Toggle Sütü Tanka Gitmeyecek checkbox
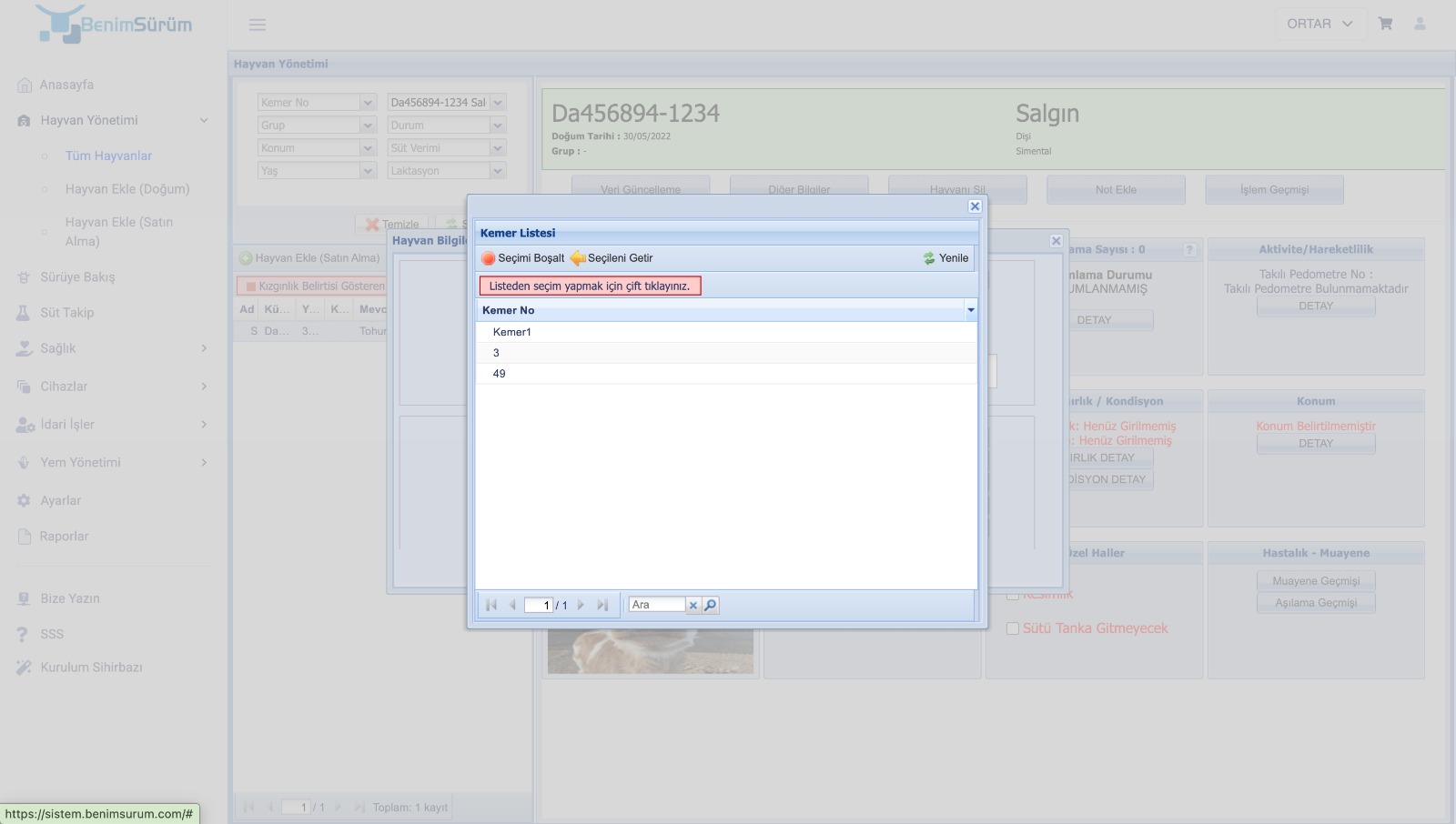The image size is (1456, 824). tap(1013, 628)
